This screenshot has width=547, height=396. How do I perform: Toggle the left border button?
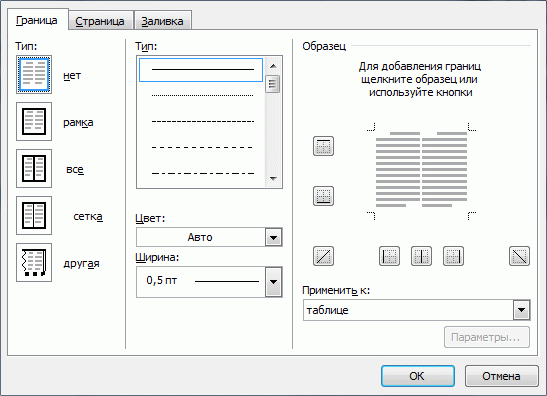tap(389, 256)
